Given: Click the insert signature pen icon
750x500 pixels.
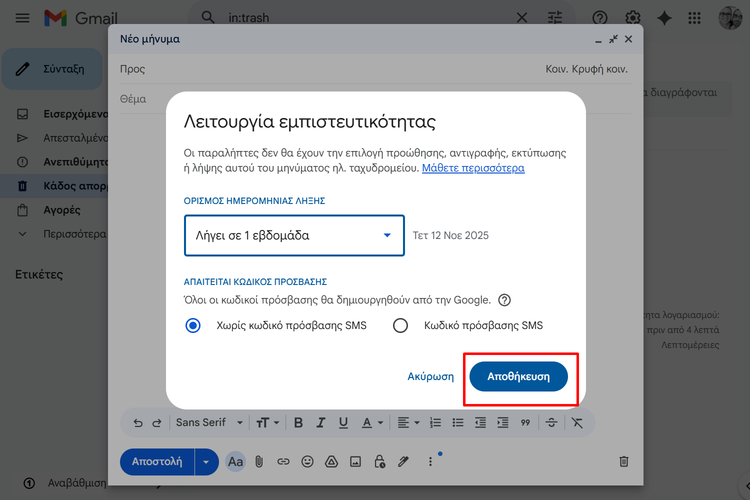Looking at the screenshot, I should click(403, 462).
